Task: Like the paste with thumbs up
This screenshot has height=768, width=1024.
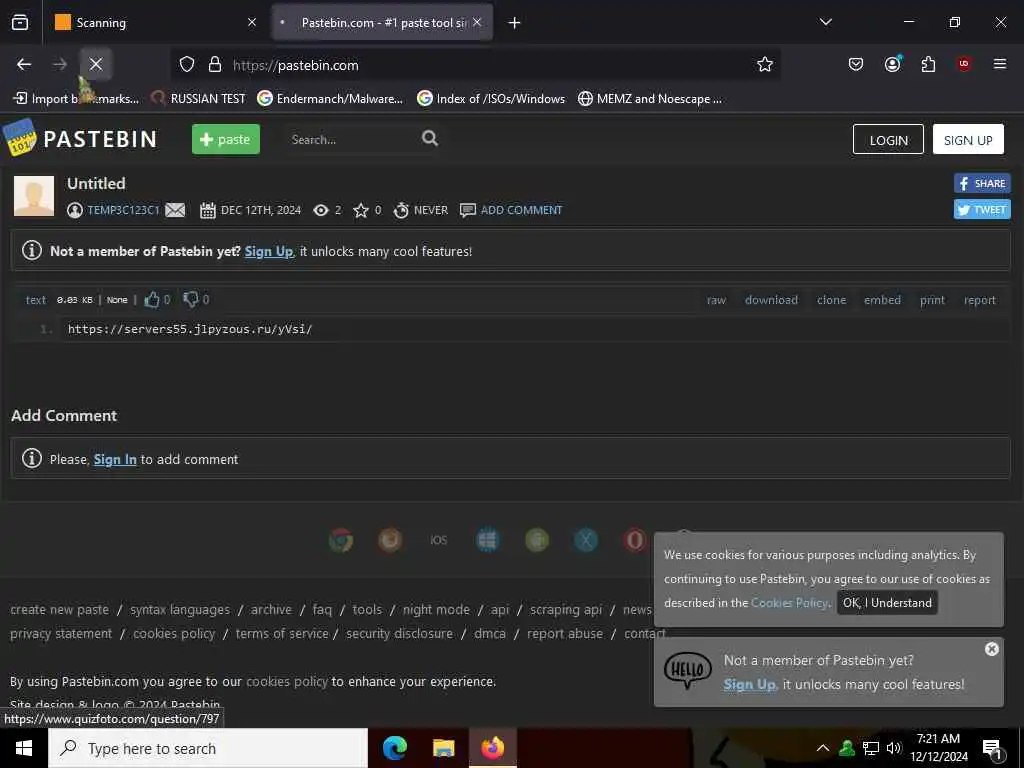Action: pos(152,300)
